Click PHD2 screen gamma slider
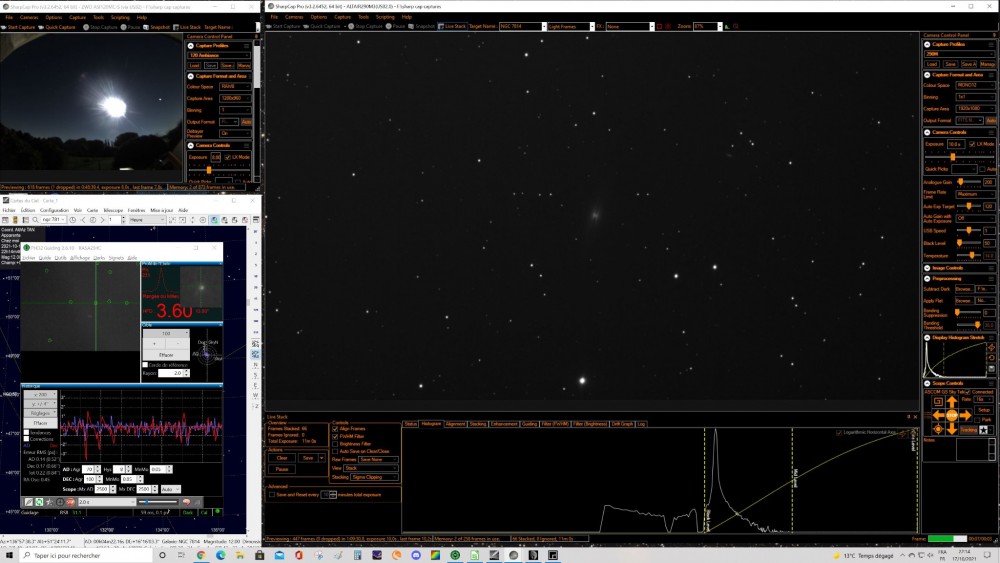 point(158,502)
